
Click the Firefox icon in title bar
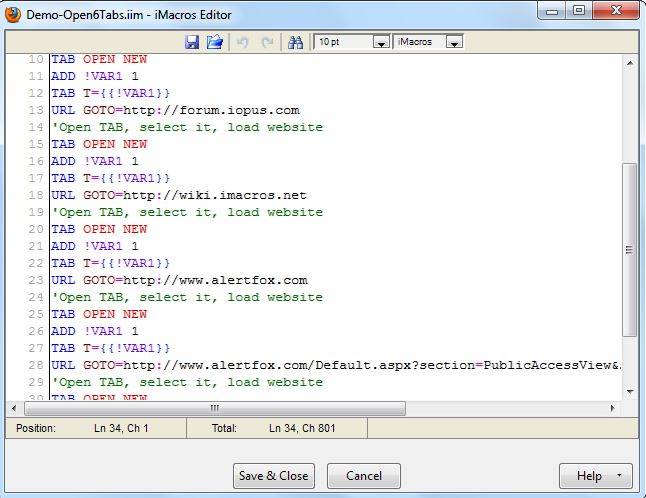(x=13, y=15)
